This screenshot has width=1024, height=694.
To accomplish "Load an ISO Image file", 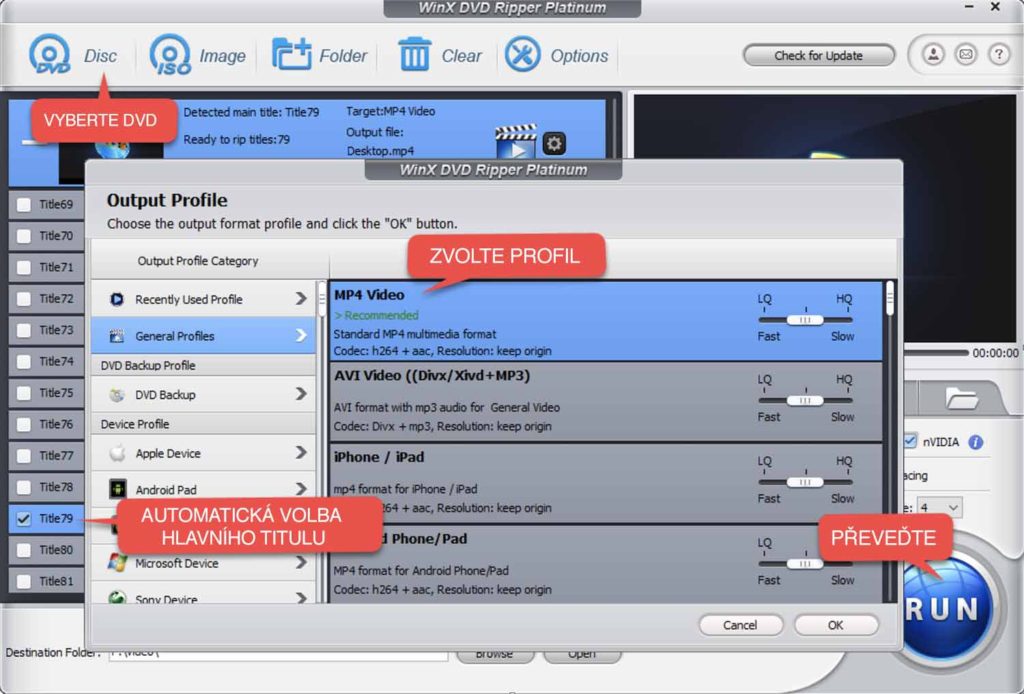I will (170, 55).
